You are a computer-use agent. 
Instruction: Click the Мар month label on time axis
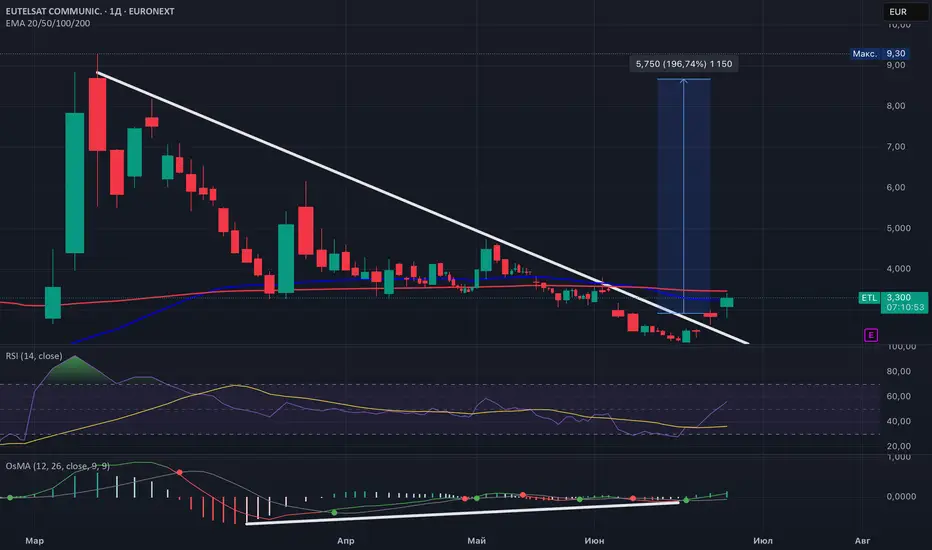[34, 540]
